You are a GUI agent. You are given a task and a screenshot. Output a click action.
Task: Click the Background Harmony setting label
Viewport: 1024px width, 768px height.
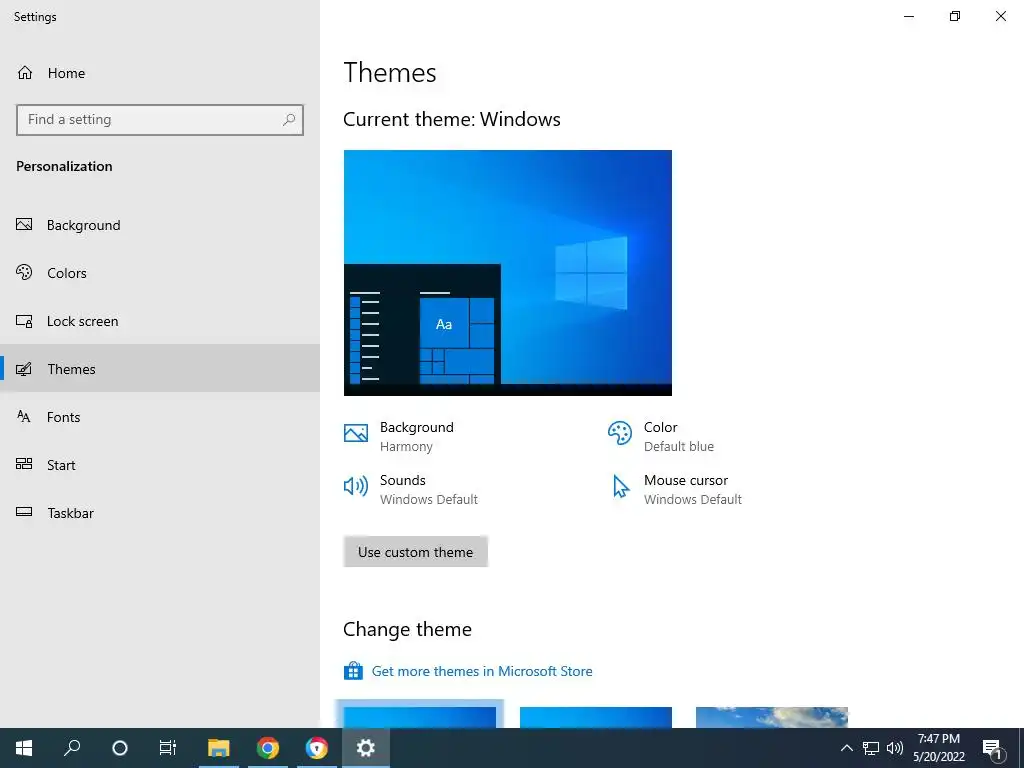[417, 436]
